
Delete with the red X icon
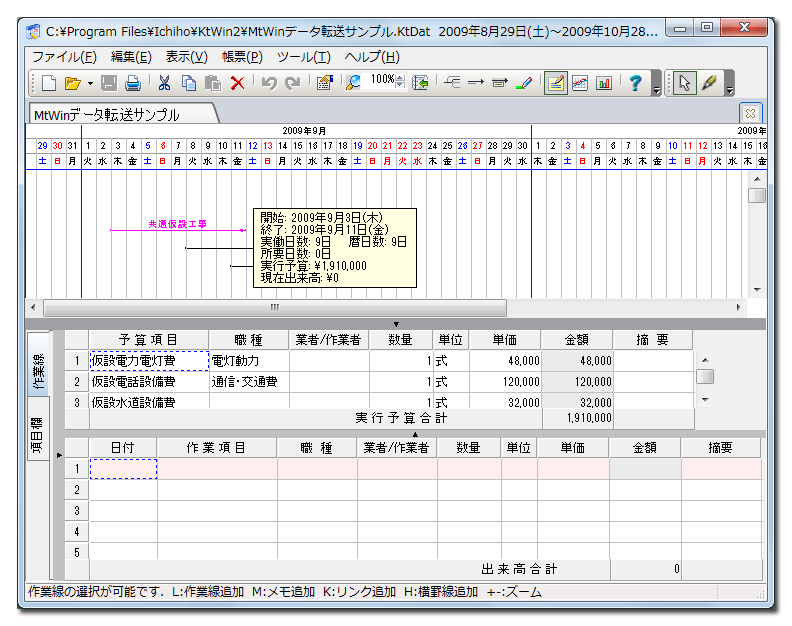[237, 82]
